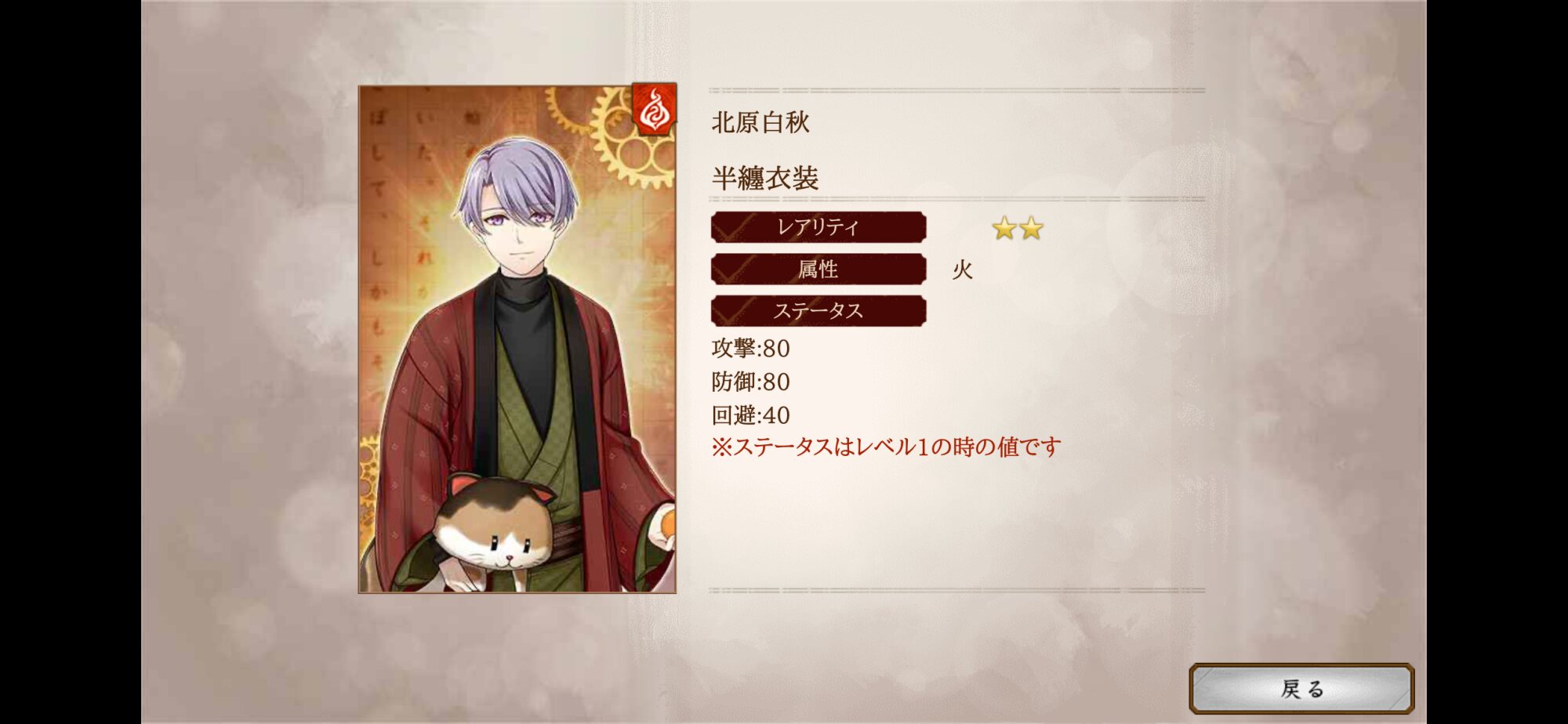The height and width of the screenshot is (724, 1568).
Task: Select the 北原白秋 character card illustration
Action: (x=517, y=339)
